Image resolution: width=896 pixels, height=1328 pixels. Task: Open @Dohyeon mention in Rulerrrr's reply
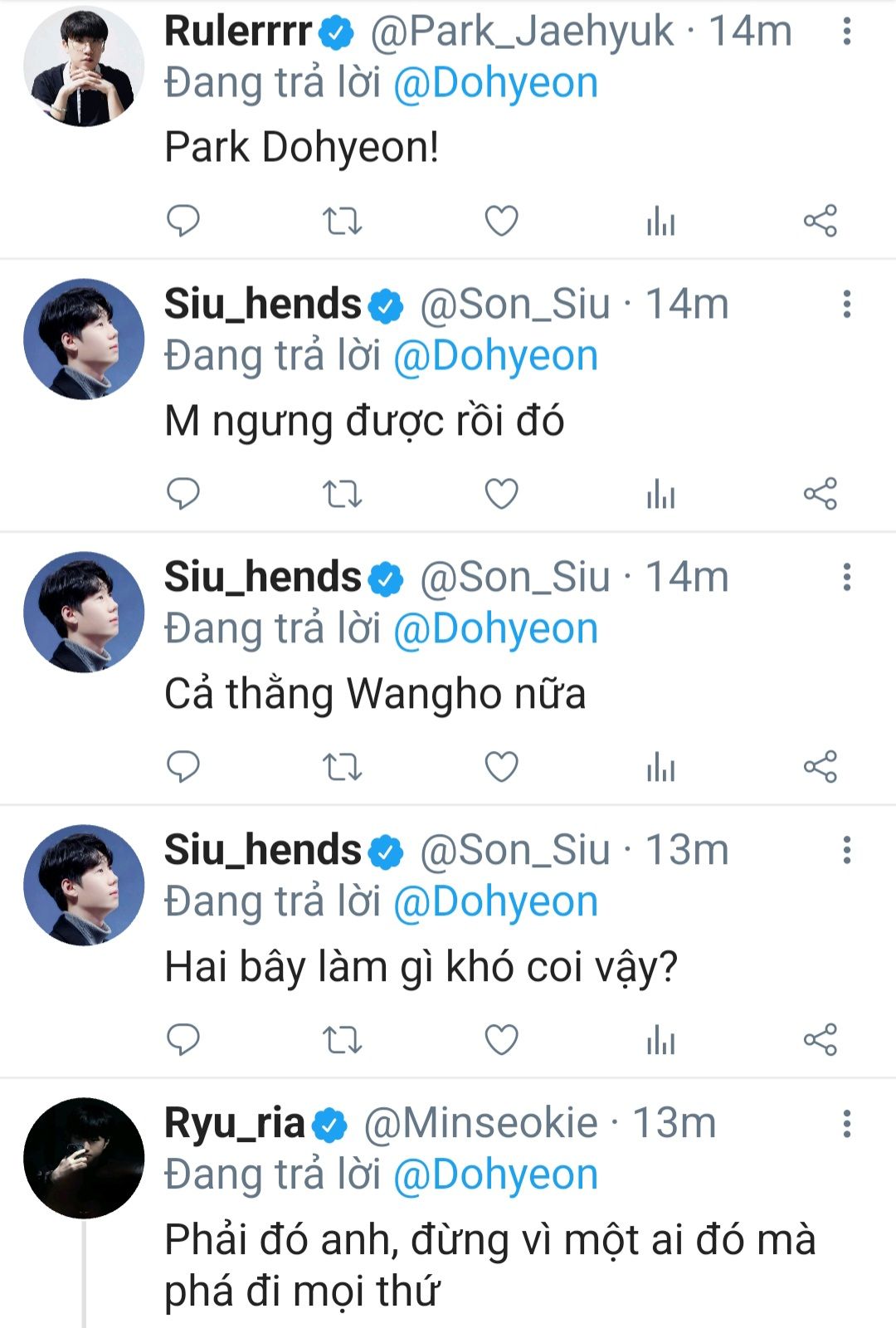[x=495, y=83]
